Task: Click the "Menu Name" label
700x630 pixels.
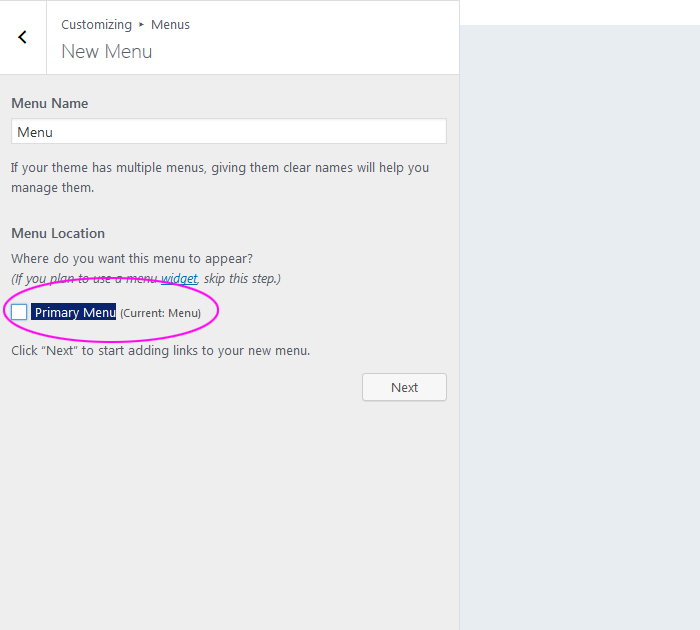Action: [50, 103]
